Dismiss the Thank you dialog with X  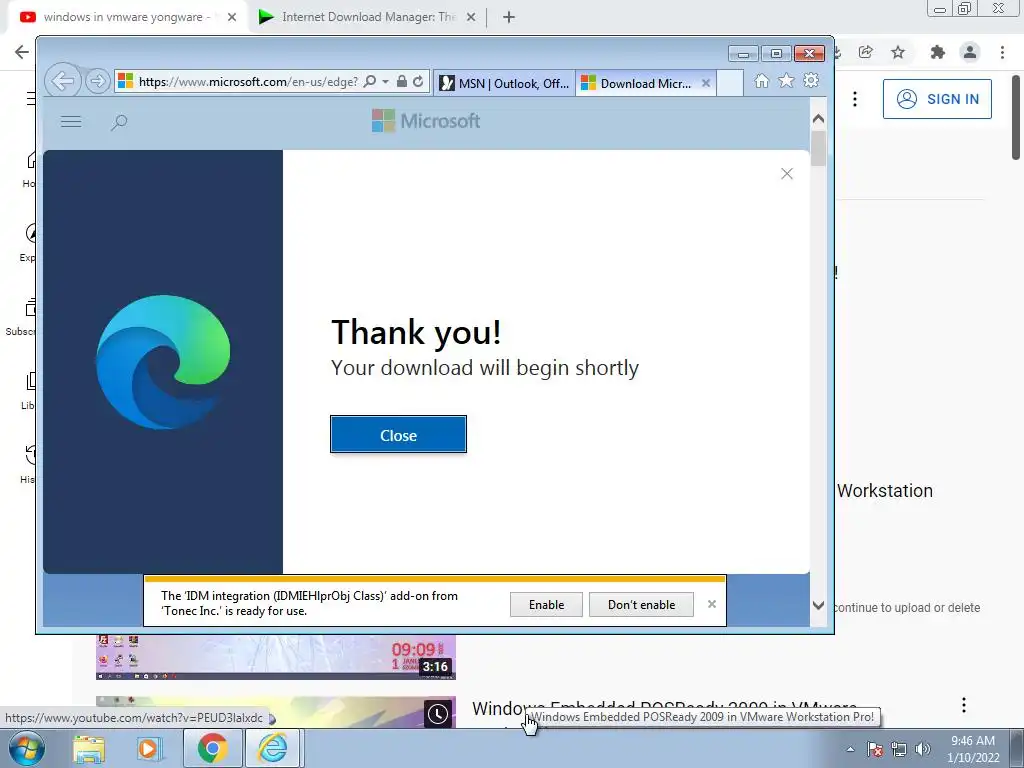coord(787,174)
